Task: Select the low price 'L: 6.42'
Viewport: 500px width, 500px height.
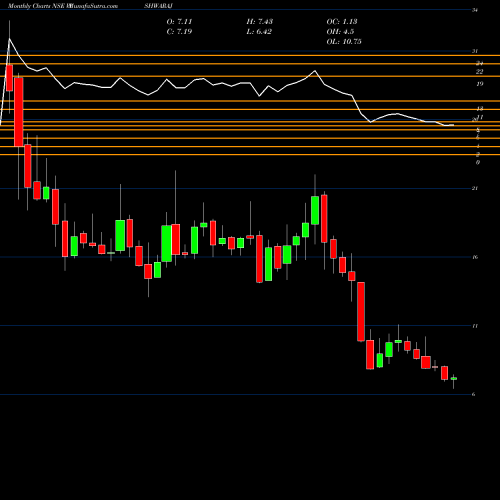Action: 259,32
